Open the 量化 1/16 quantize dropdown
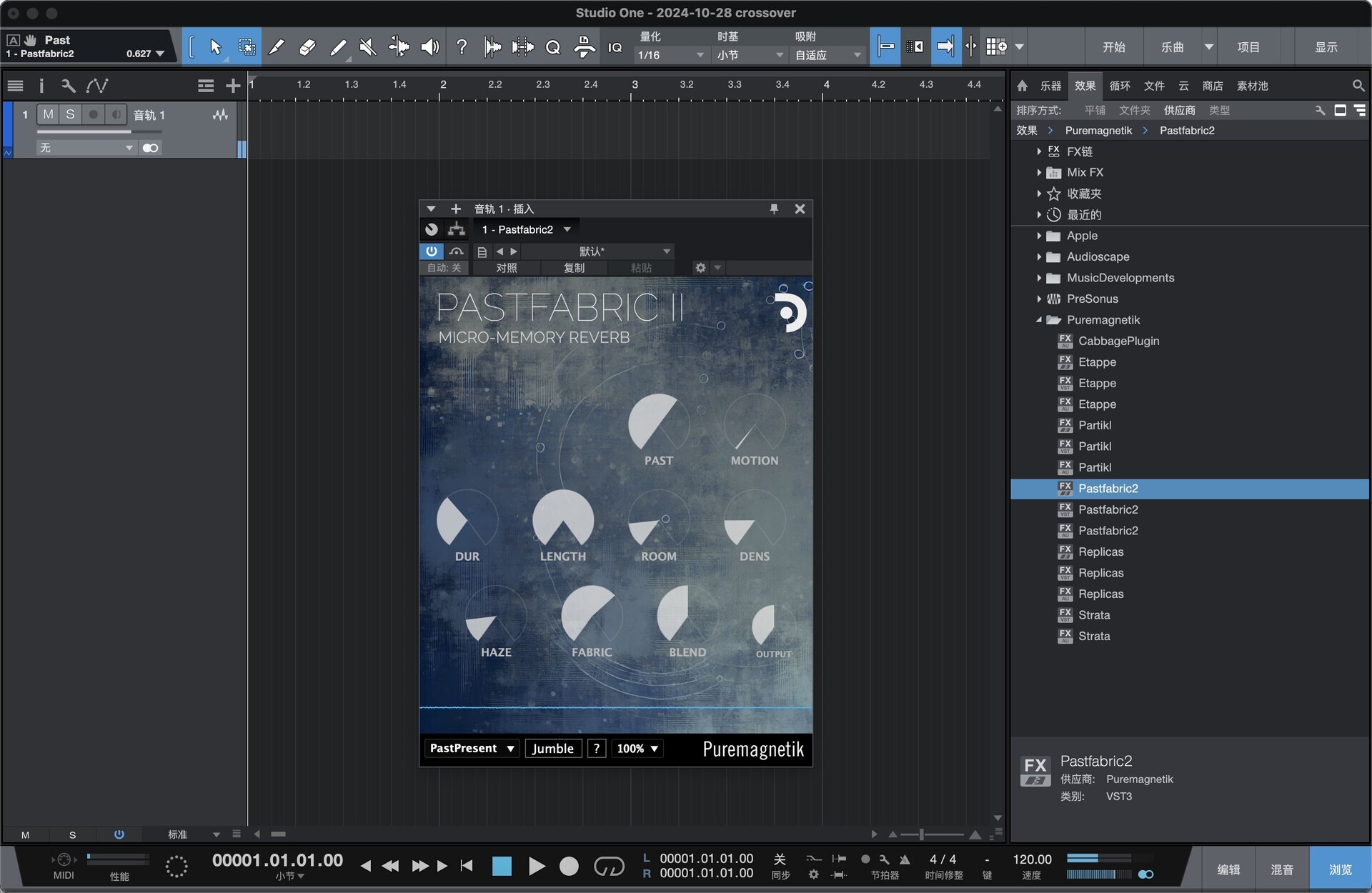The height and width of the screenshot is (893, 1372). pyautogui.click(x=670, y=55)
